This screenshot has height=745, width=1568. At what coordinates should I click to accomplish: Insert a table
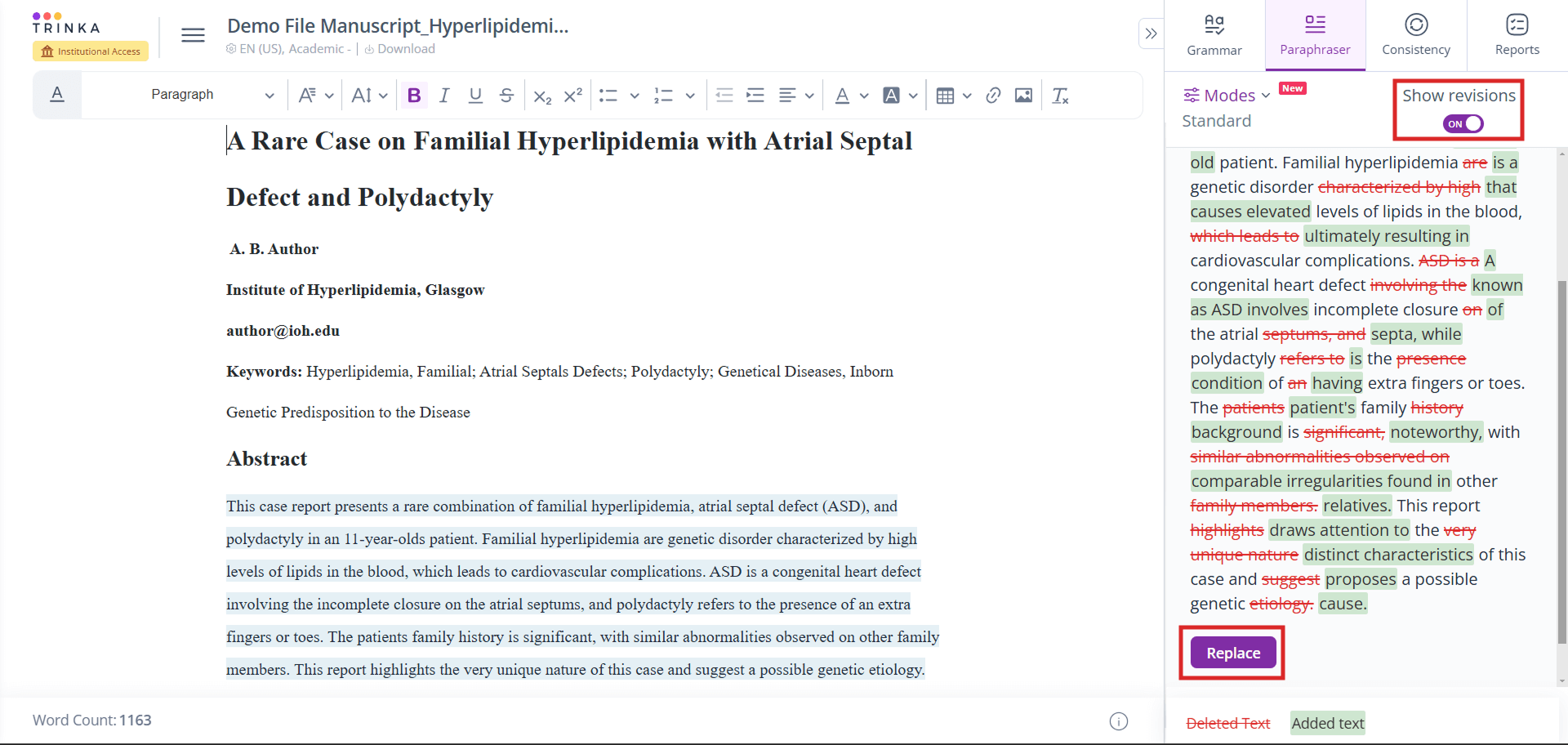pos(945,96)
